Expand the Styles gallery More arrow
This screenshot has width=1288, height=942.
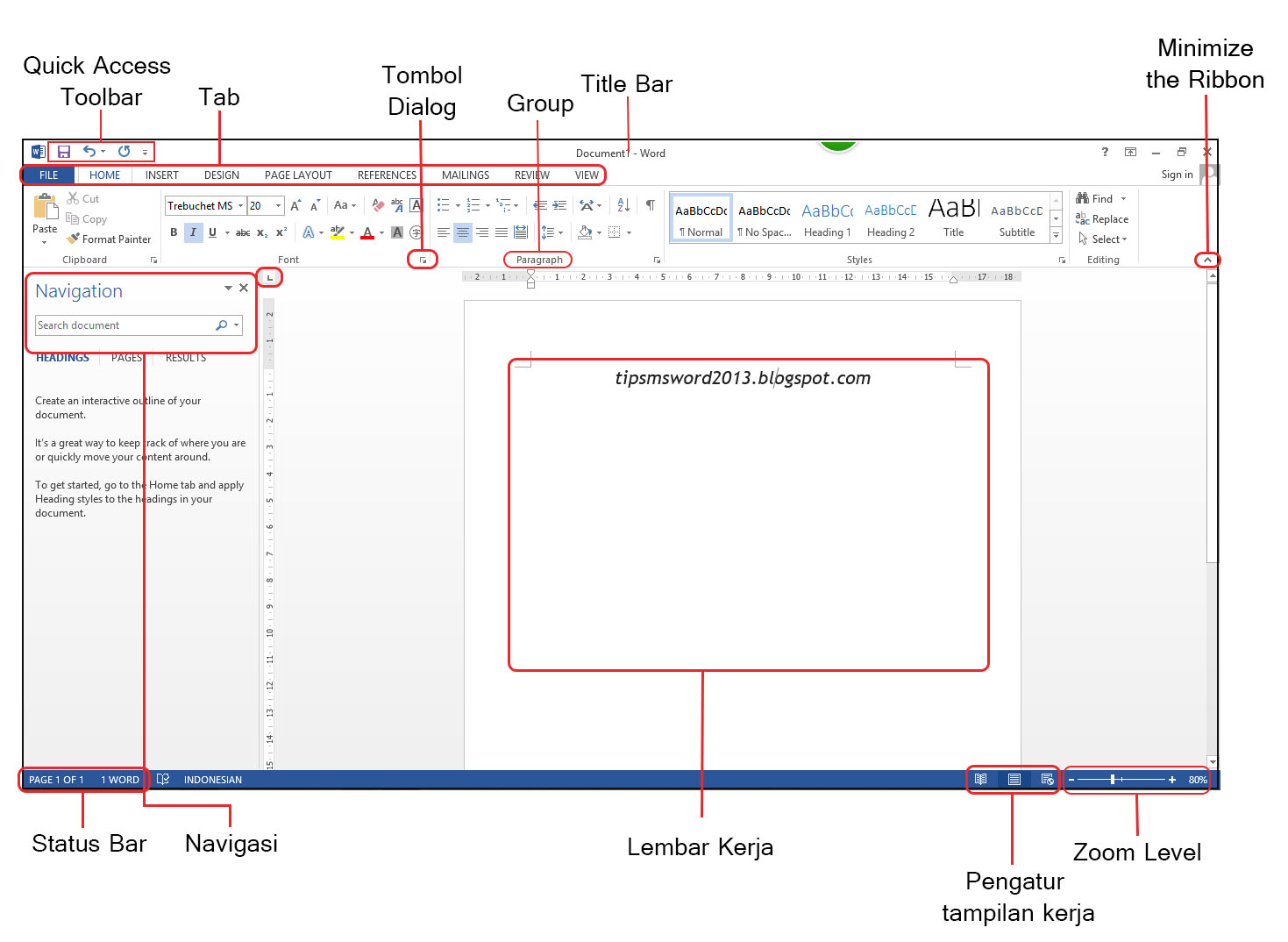tap(1057, 236)
